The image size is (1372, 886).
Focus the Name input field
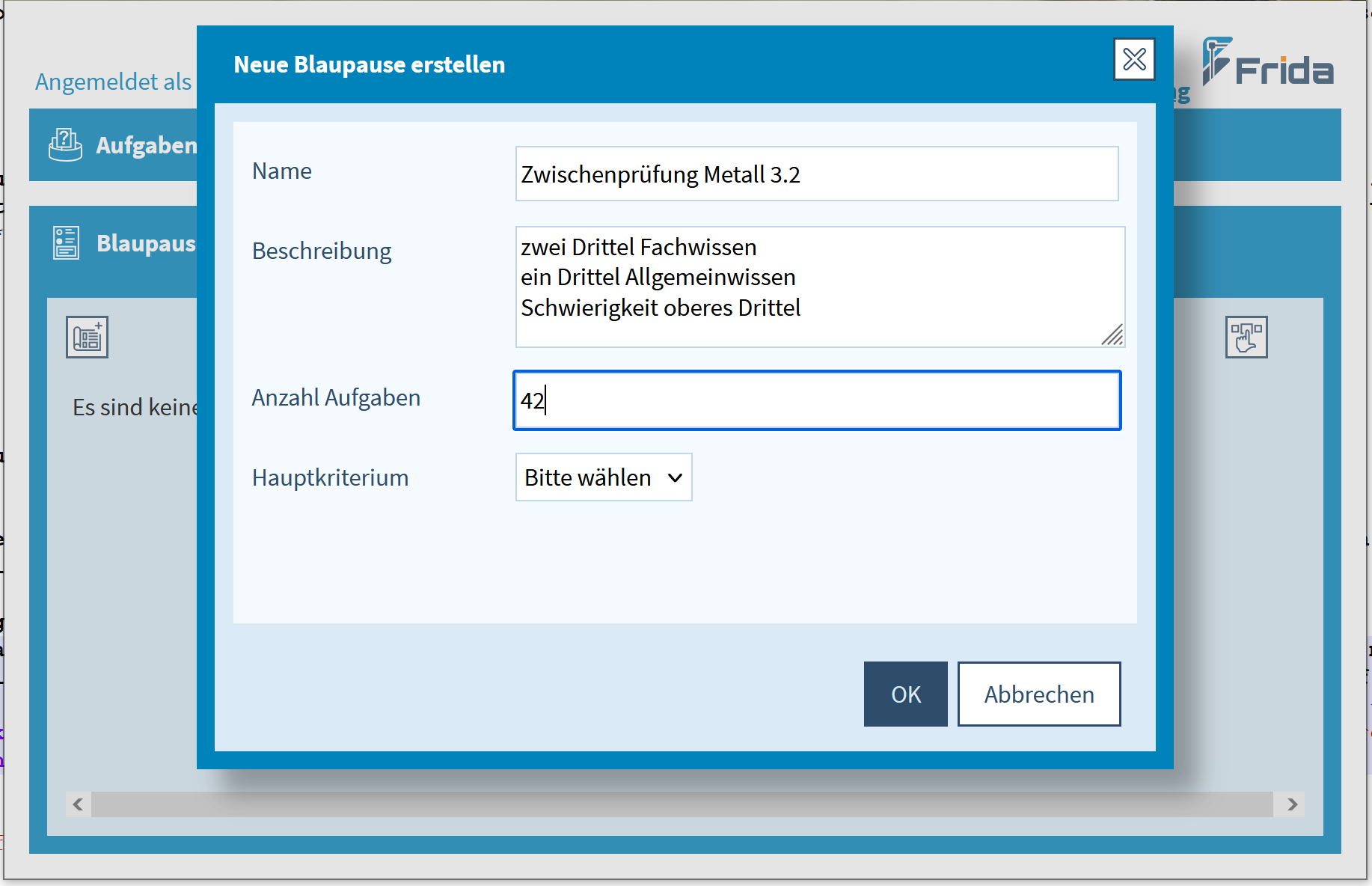(x=816, y=174)
